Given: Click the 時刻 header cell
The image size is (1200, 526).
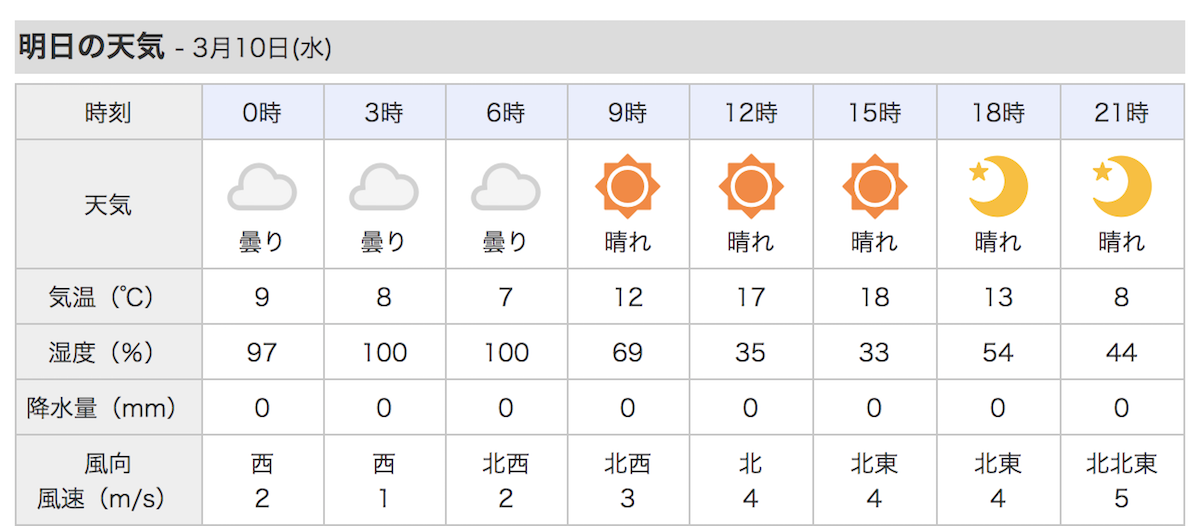Looking at the screenshot, I should point(108,113).
